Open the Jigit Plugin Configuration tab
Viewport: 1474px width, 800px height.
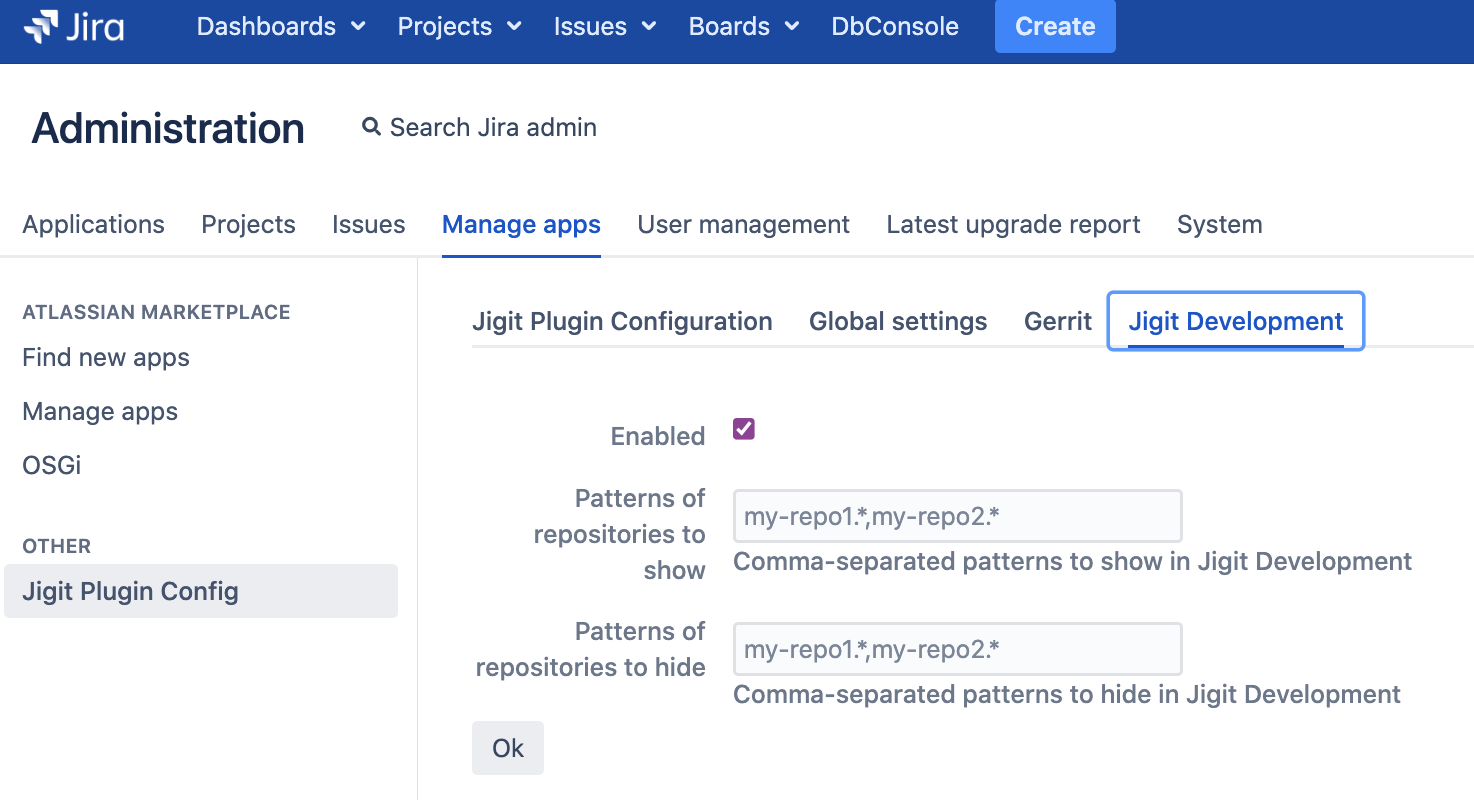(x=622, y=321)
